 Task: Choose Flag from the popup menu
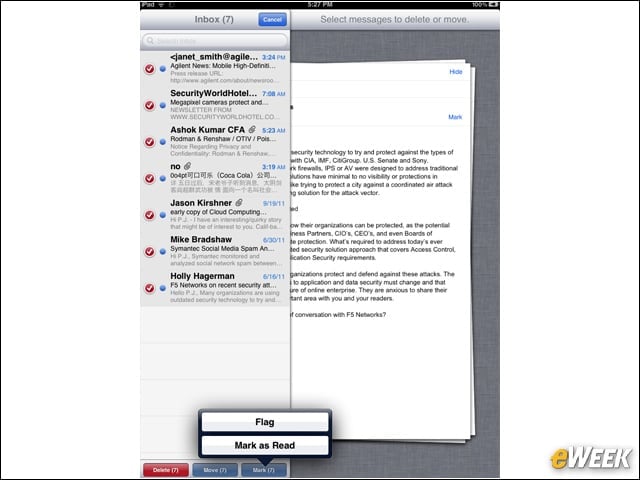(265, 422)
